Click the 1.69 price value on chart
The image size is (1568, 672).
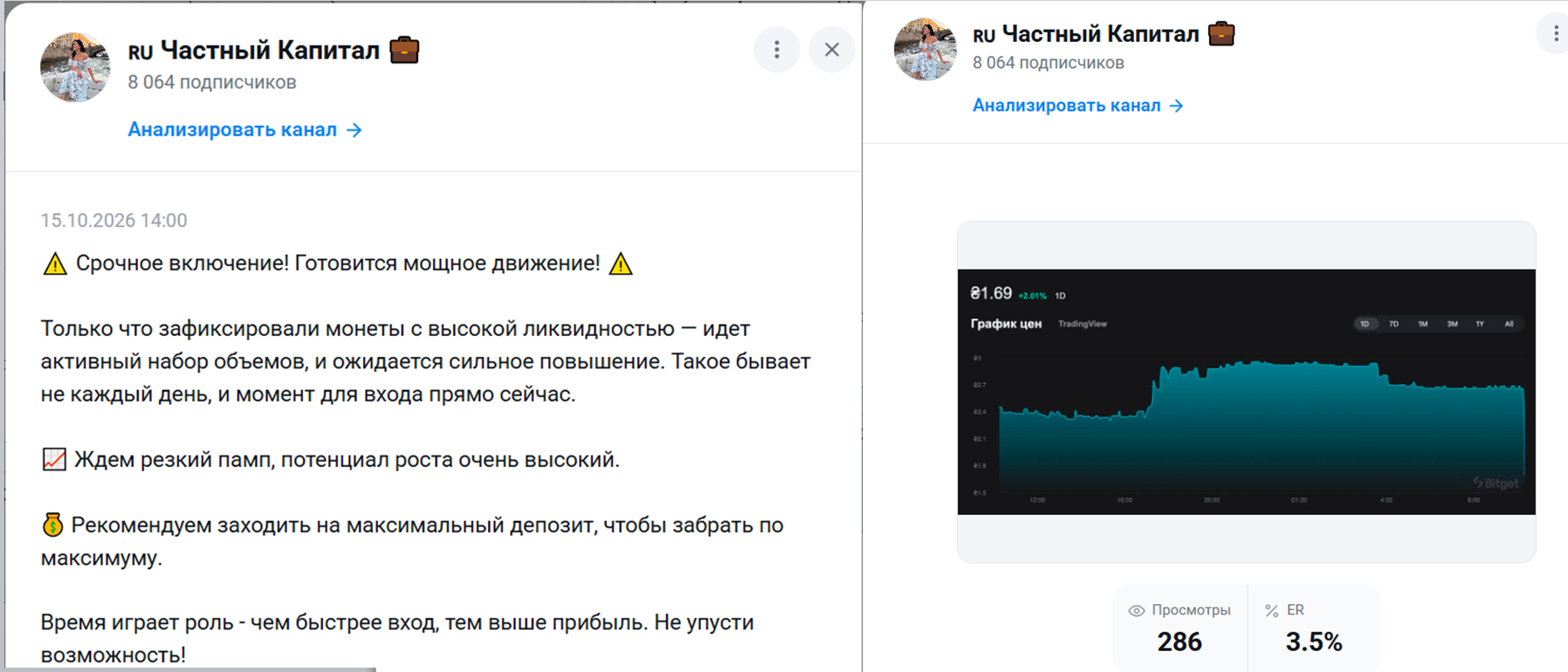(x=991, y=293)
